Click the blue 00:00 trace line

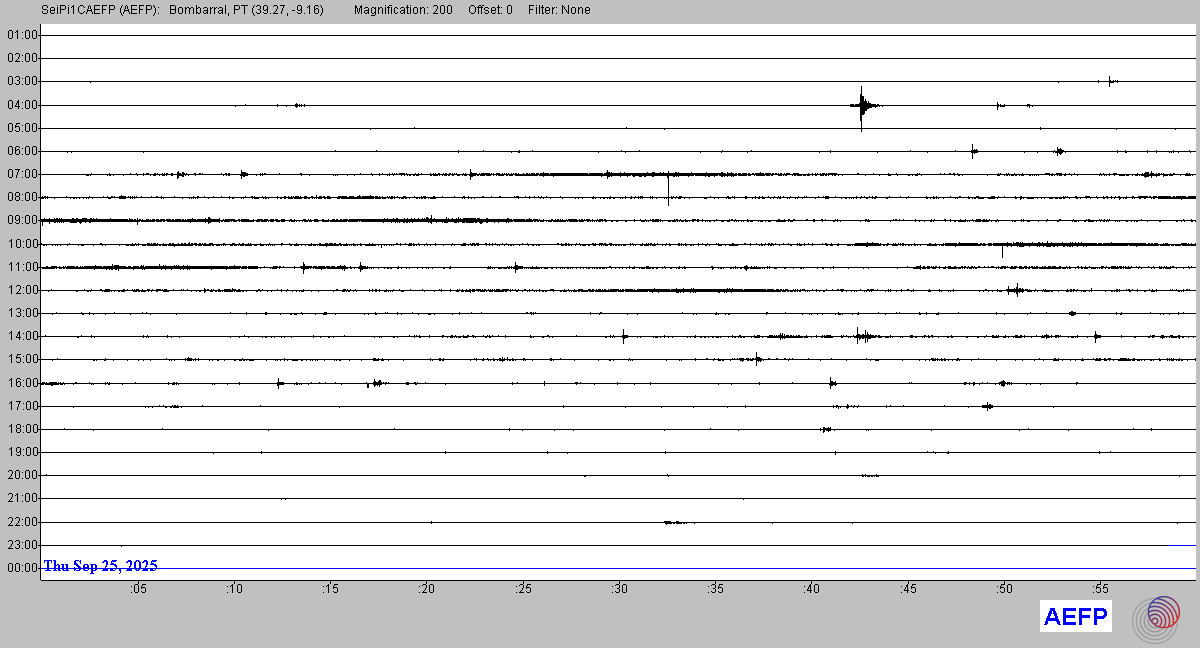tap(600, 569)
